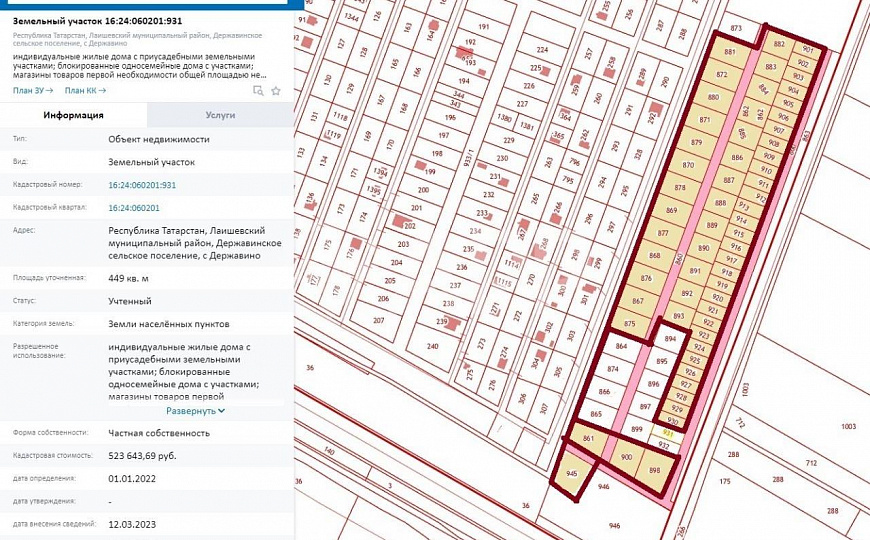
Task: Select parcel 240 on the map
Action: pos(432,347)
